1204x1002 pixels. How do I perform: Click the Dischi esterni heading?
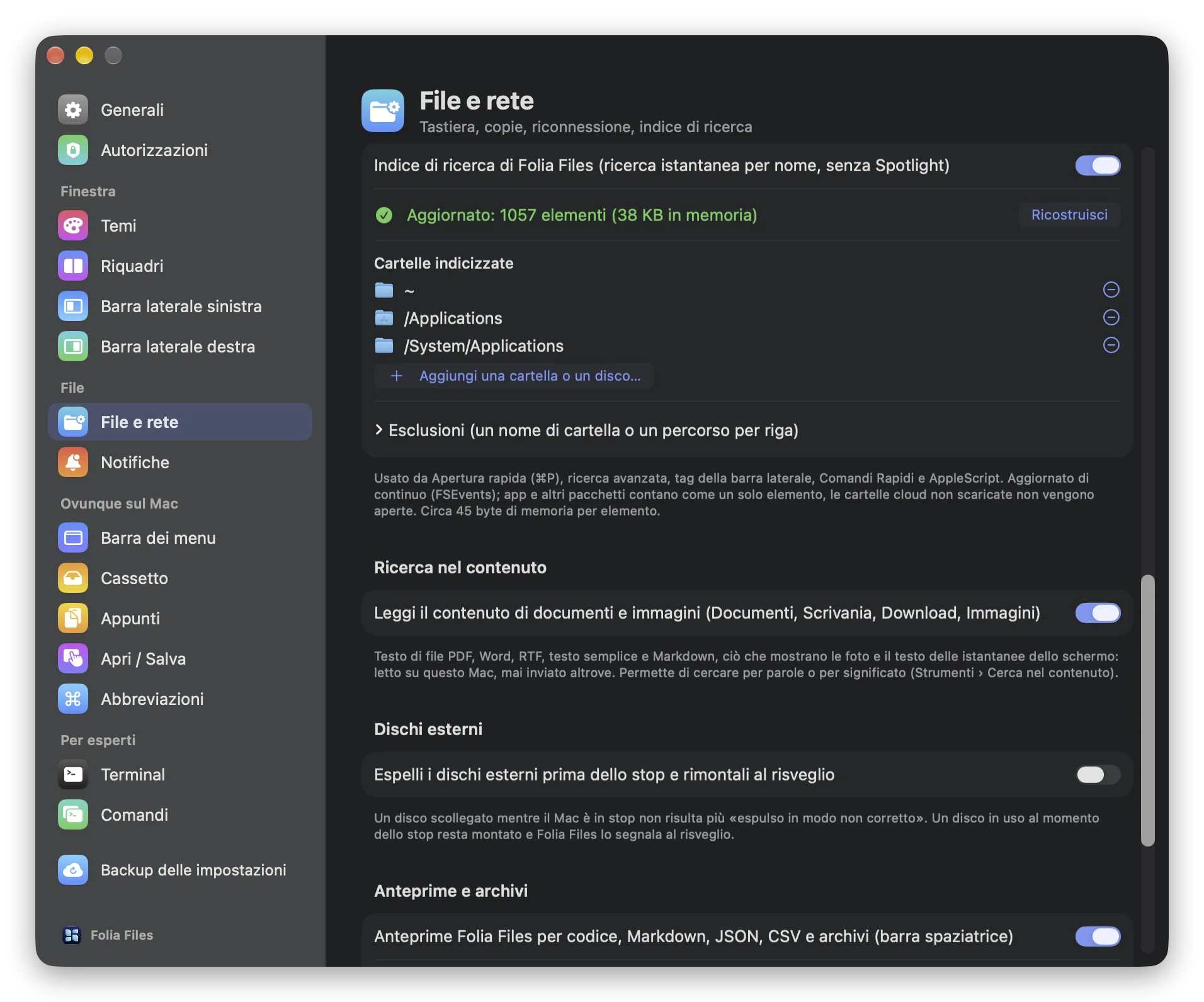(428, 729)
